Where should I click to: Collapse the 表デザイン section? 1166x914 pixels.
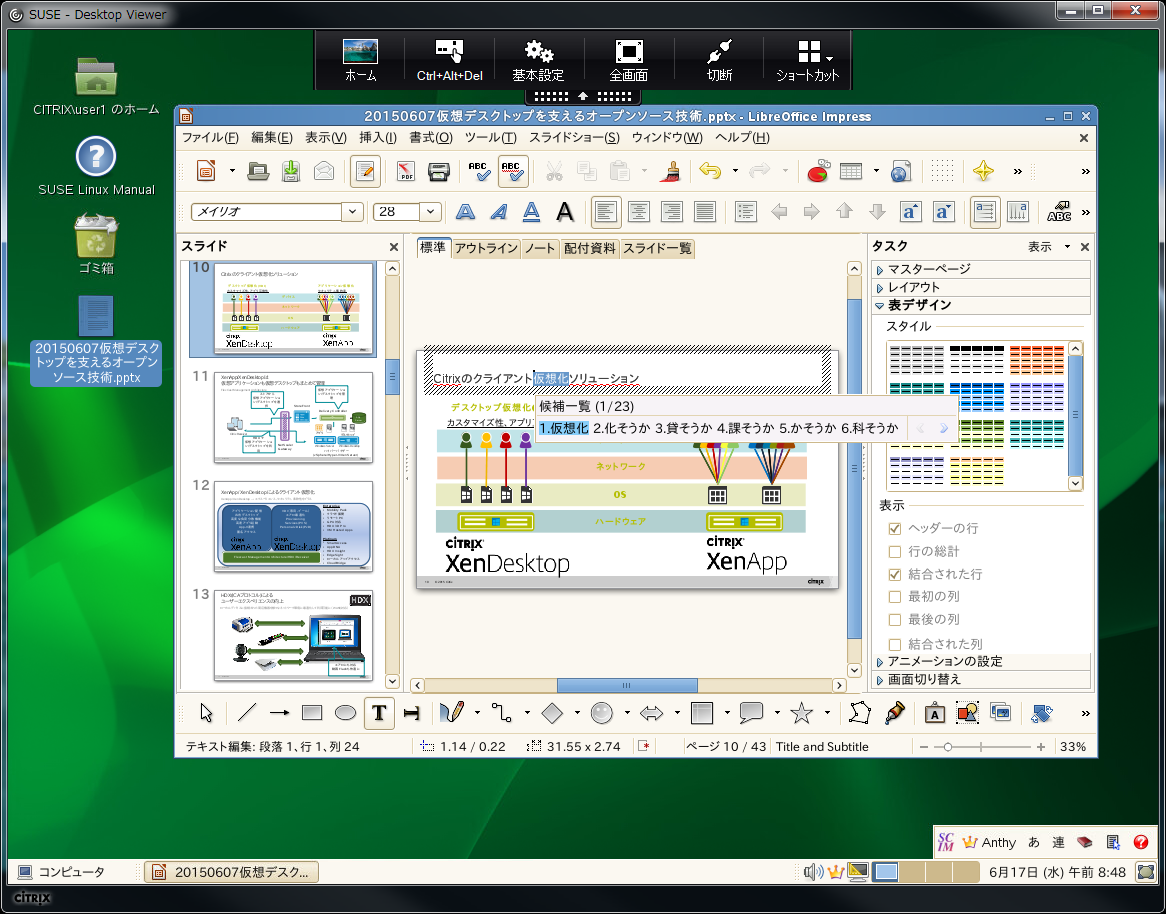click(981, 305)
